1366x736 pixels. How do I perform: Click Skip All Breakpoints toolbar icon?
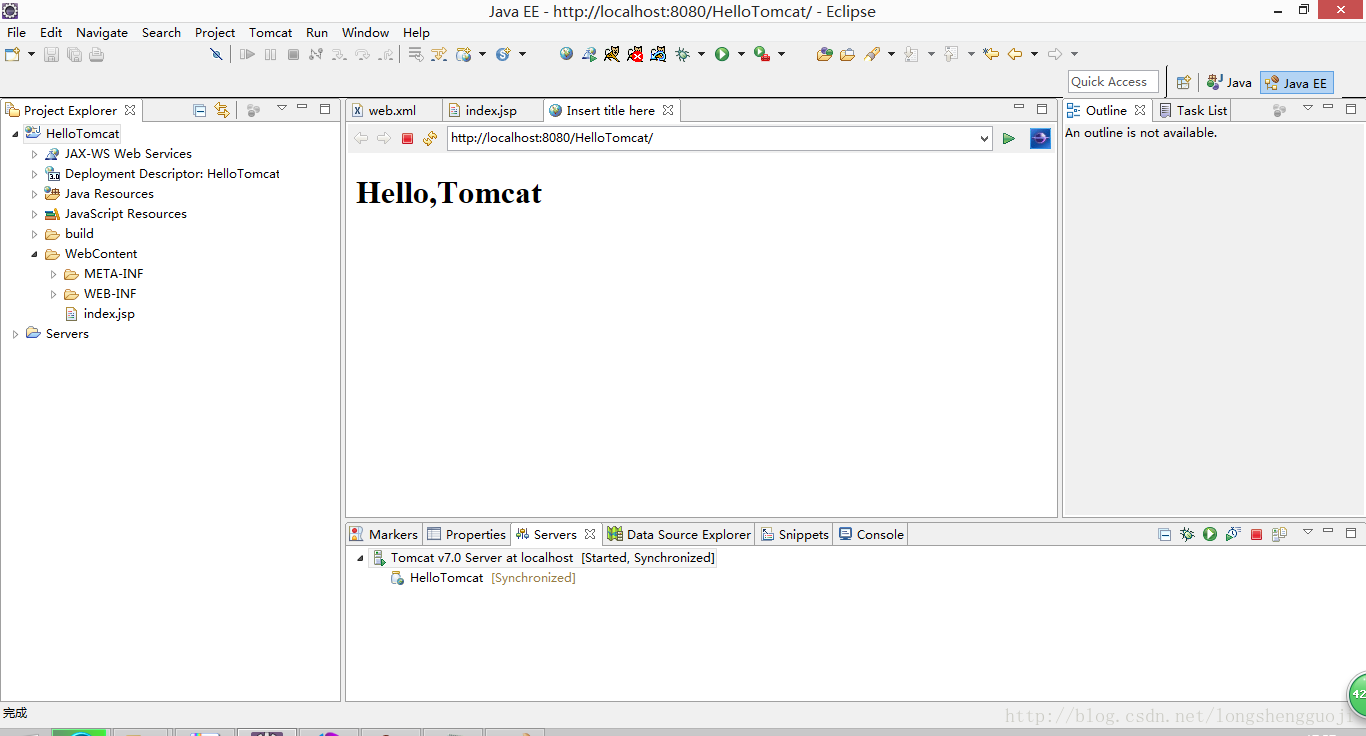pyautogui.click(x=216, y=54)
